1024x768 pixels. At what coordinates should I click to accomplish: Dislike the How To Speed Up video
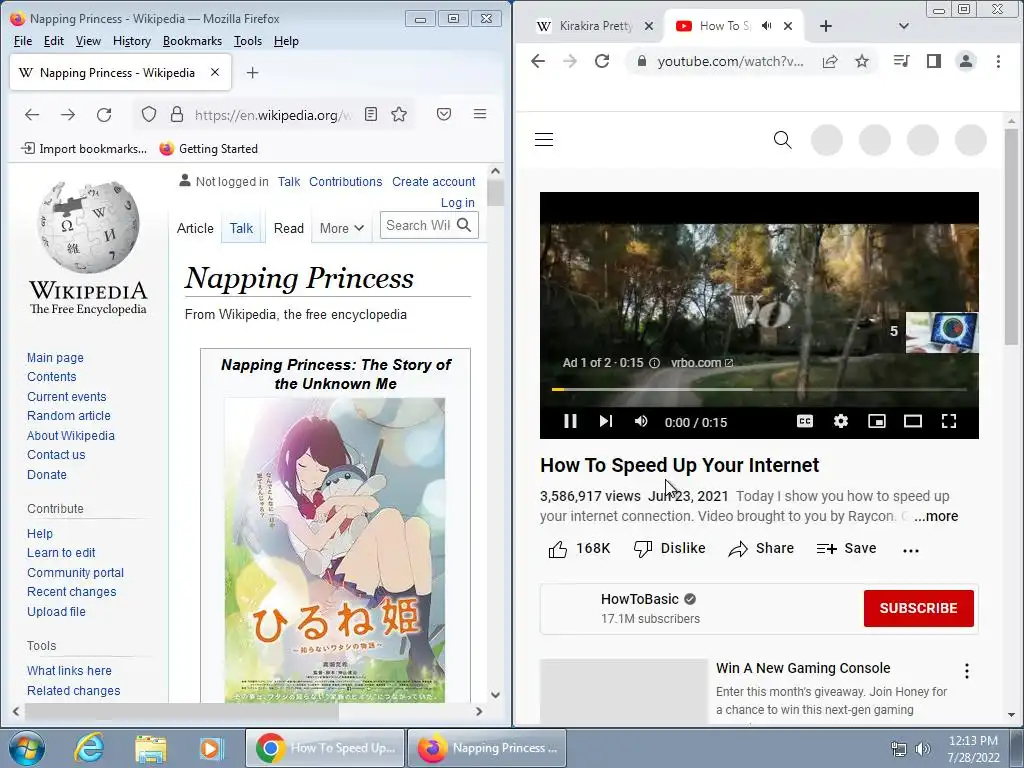(669, 549)
